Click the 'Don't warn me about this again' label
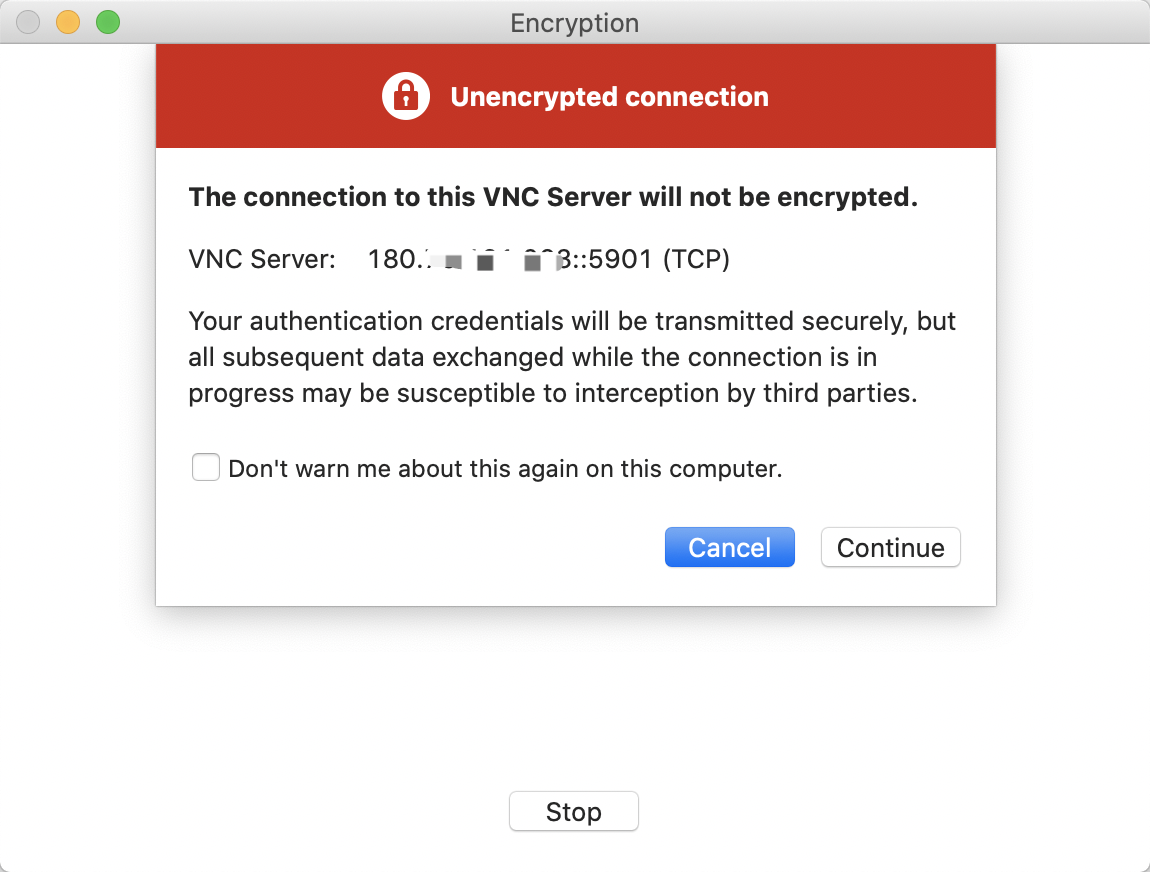 (505, 468)
